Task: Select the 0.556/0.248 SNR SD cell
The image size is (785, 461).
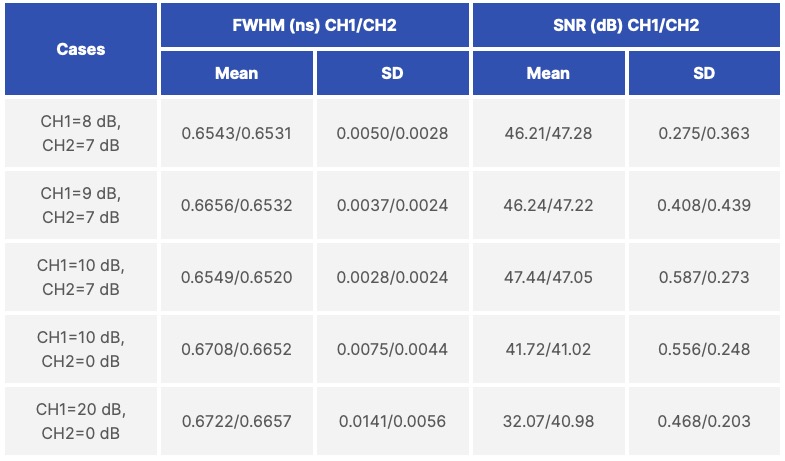Action: (x=704, y=349)
